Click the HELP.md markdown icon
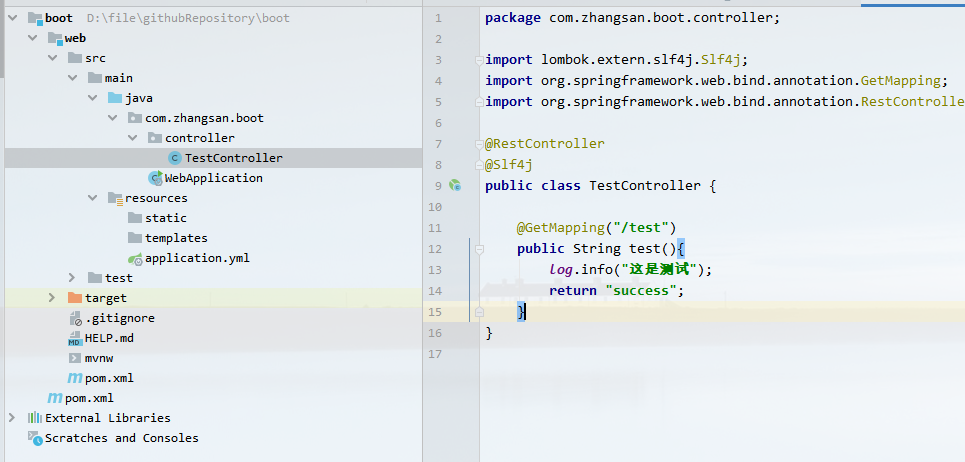Screen dimensions: 965x462 click(75, 338)
